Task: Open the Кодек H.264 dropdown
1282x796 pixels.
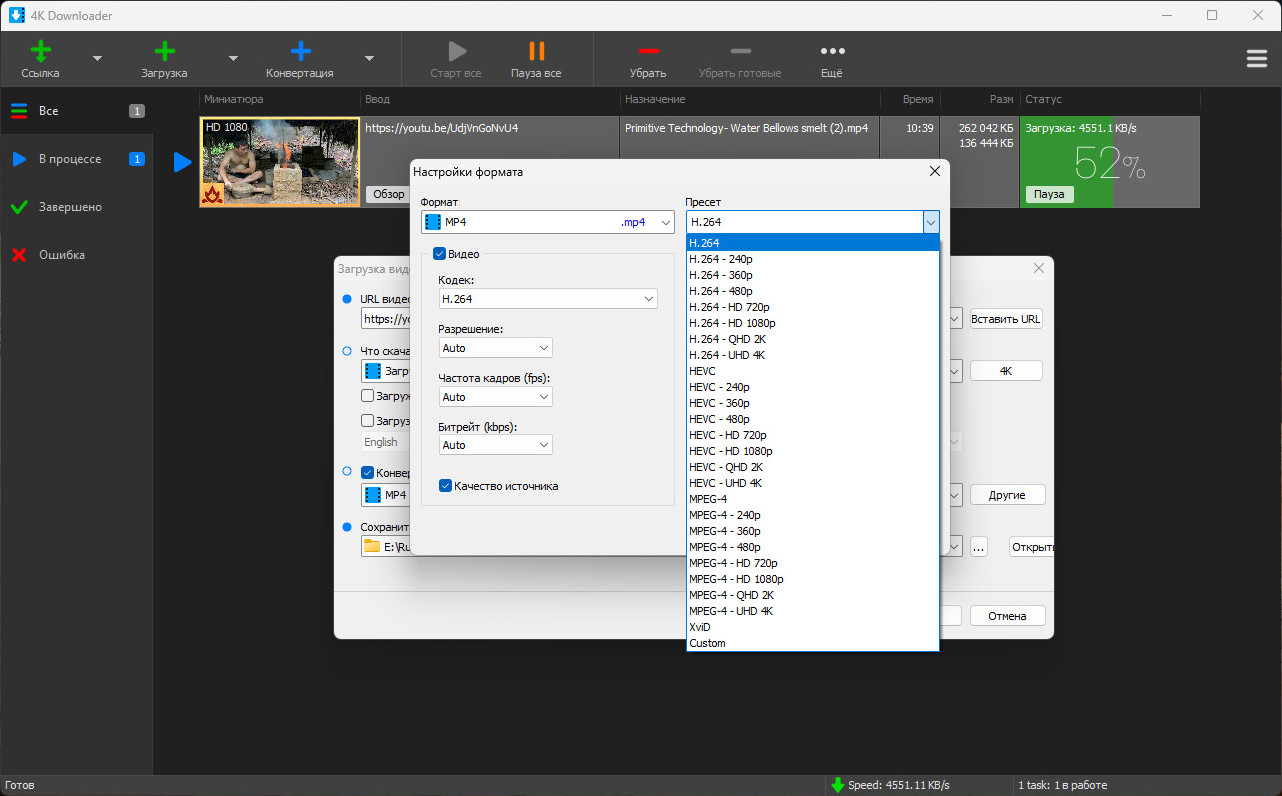Action: coord(547,299)
